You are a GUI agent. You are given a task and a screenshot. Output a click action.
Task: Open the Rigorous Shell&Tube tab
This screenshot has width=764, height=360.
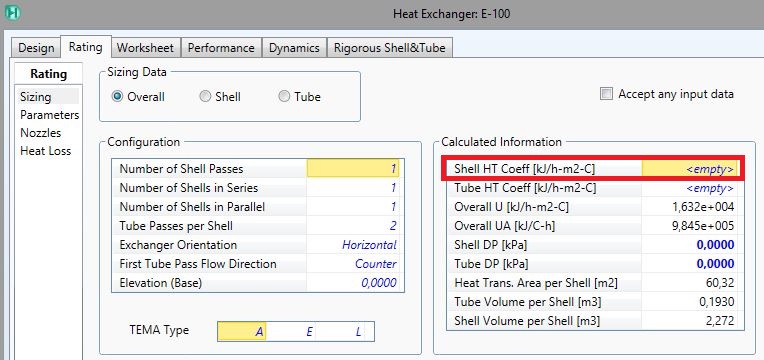390,48
